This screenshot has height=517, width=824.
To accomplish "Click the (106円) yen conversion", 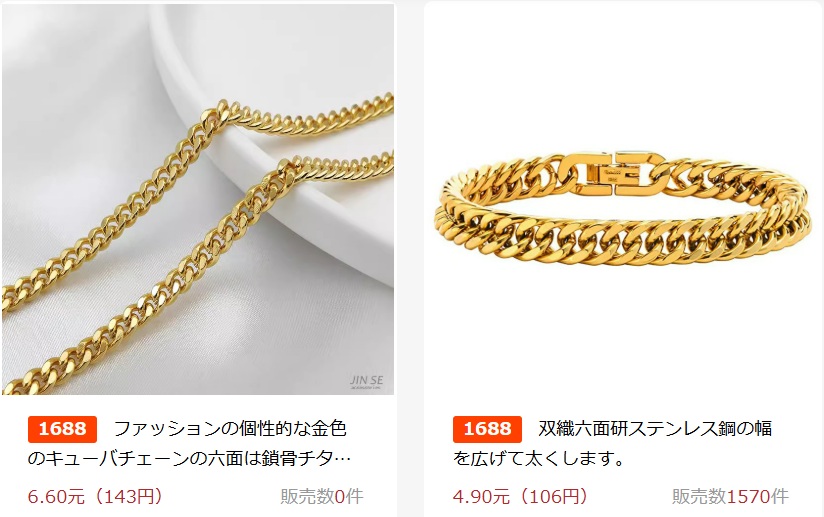I will click(x=552, y=496).
